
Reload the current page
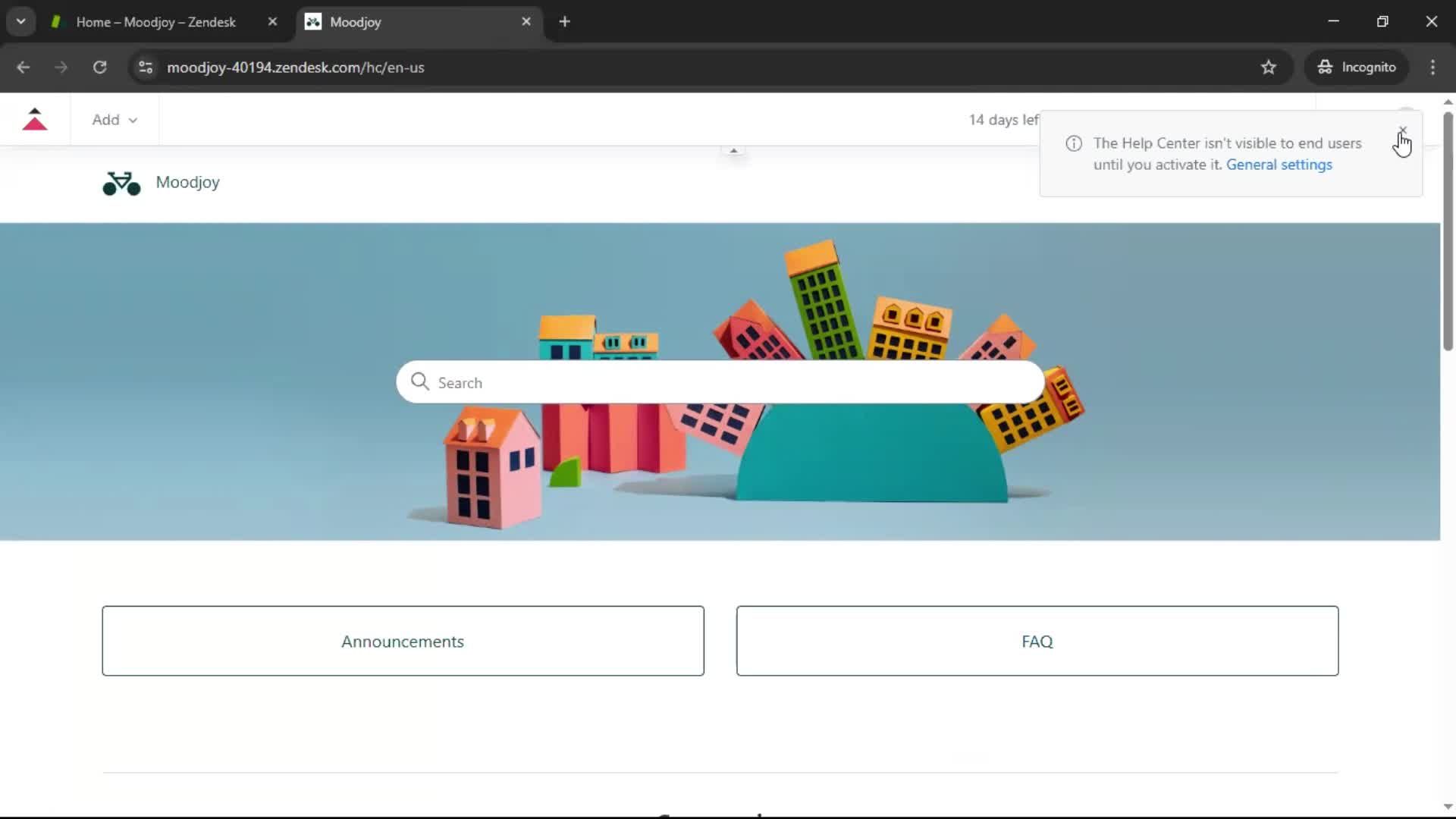point(99,67)
